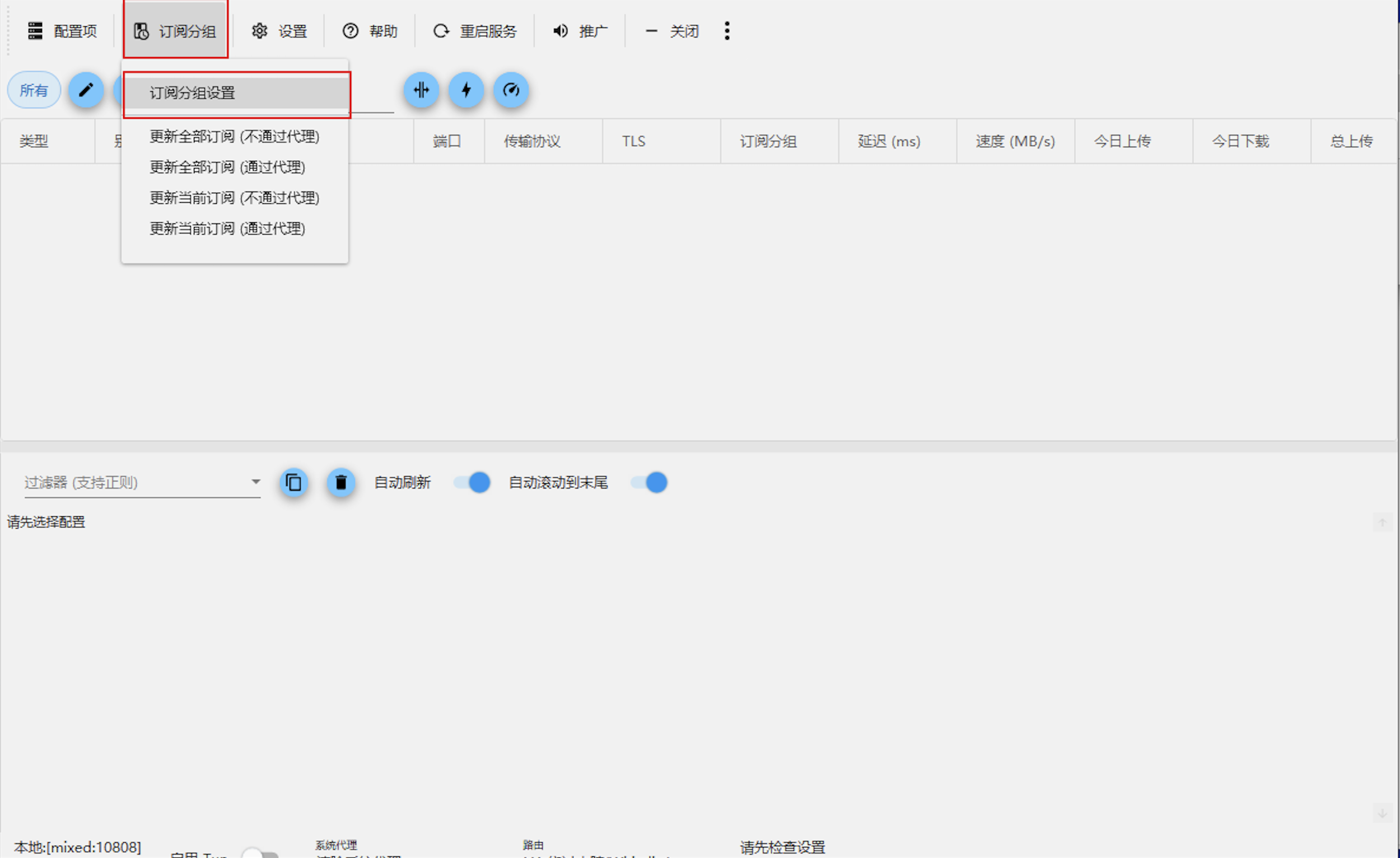
Task: Click the 帮助 help button
Action: (370, 31)
